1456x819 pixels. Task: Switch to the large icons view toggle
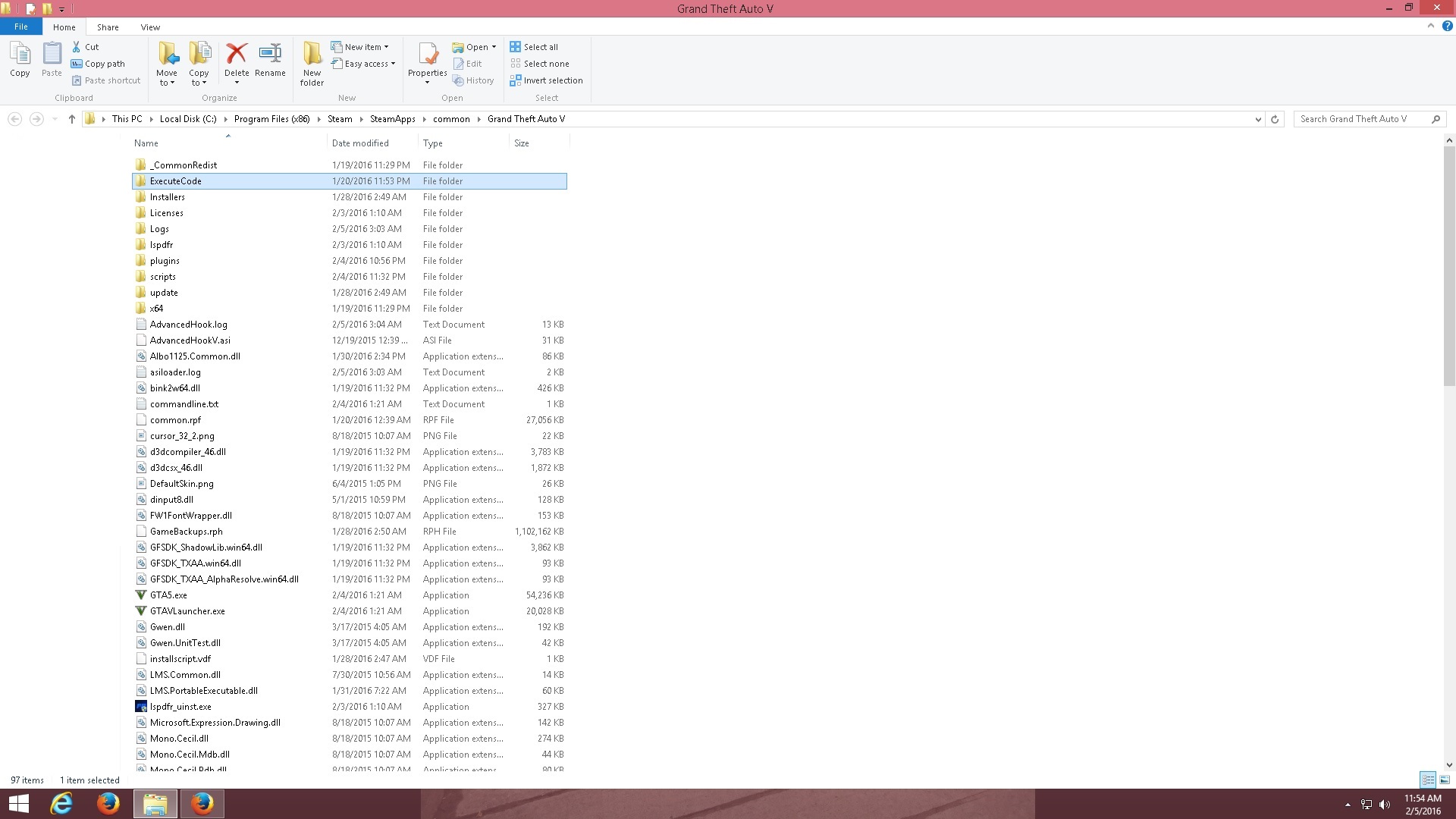[1445, 780]
